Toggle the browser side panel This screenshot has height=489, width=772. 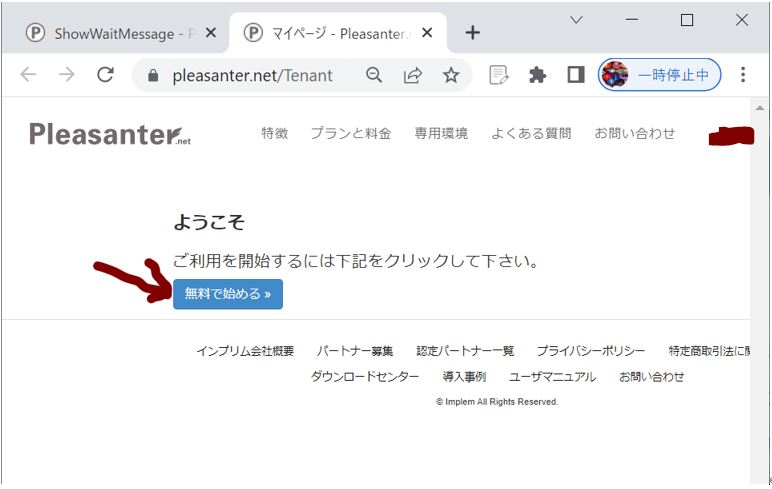[x=576, y=75]
